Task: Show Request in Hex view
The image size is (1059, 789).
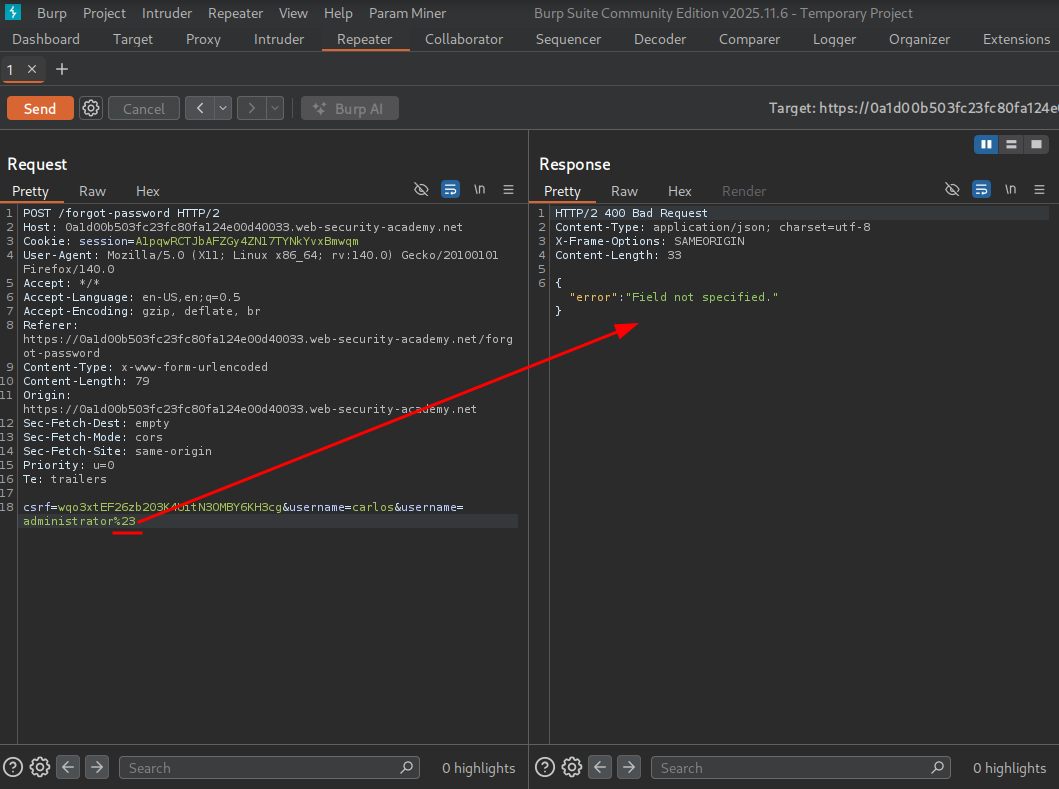Action: [148, 191]
